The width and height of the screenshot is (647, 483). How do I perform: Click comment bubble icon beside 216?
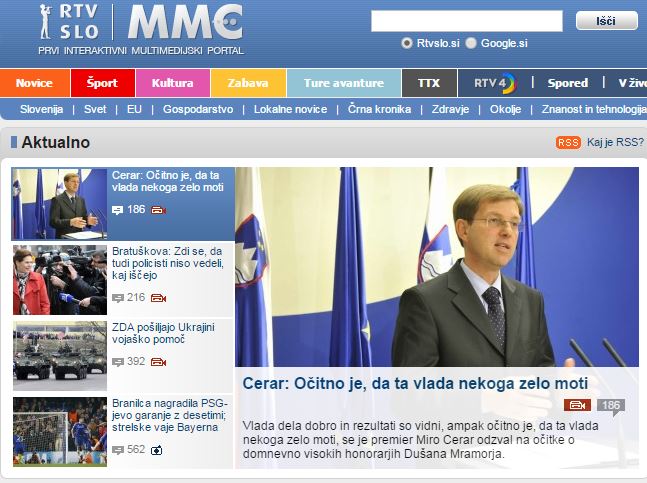pyautogui.click(x=118, y=298)
